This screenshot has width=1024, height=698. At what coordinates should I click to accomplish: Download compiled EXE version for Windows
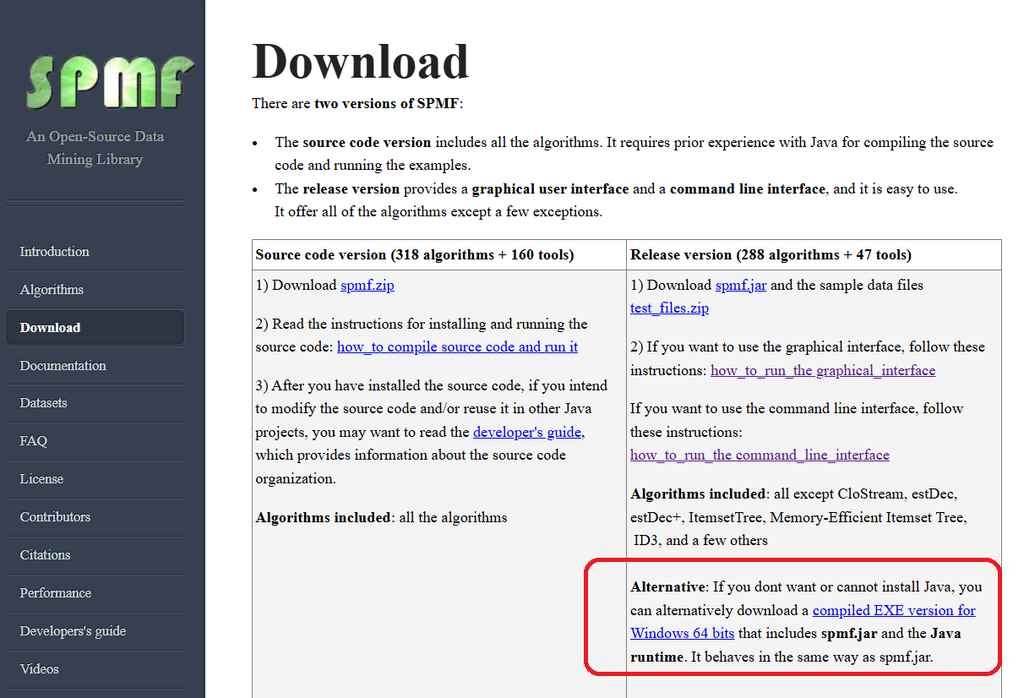(893, 610)
